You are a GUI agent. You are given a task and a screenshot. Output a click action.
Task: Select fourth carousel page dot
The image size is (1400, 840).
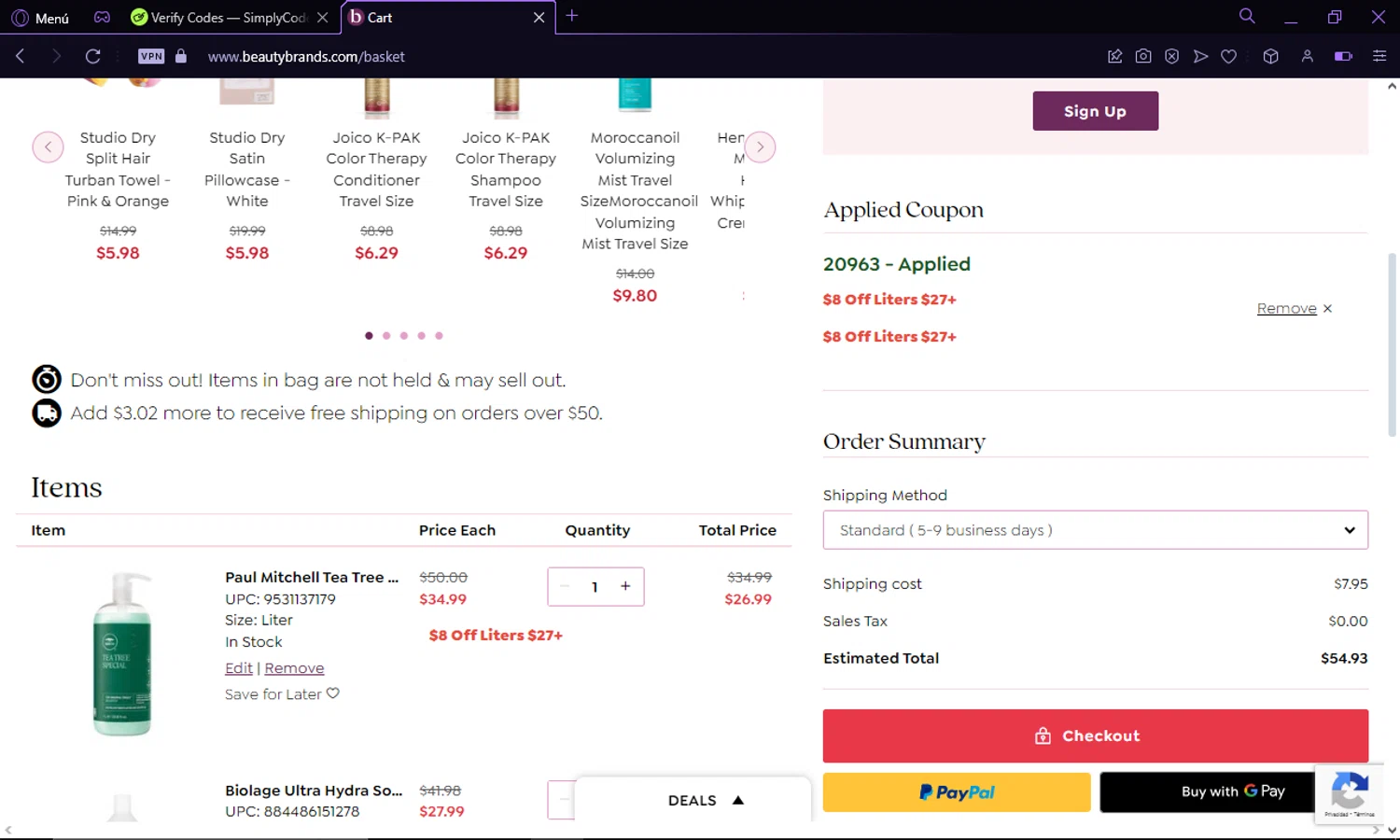pyautogui.click(x=422, y=335)
